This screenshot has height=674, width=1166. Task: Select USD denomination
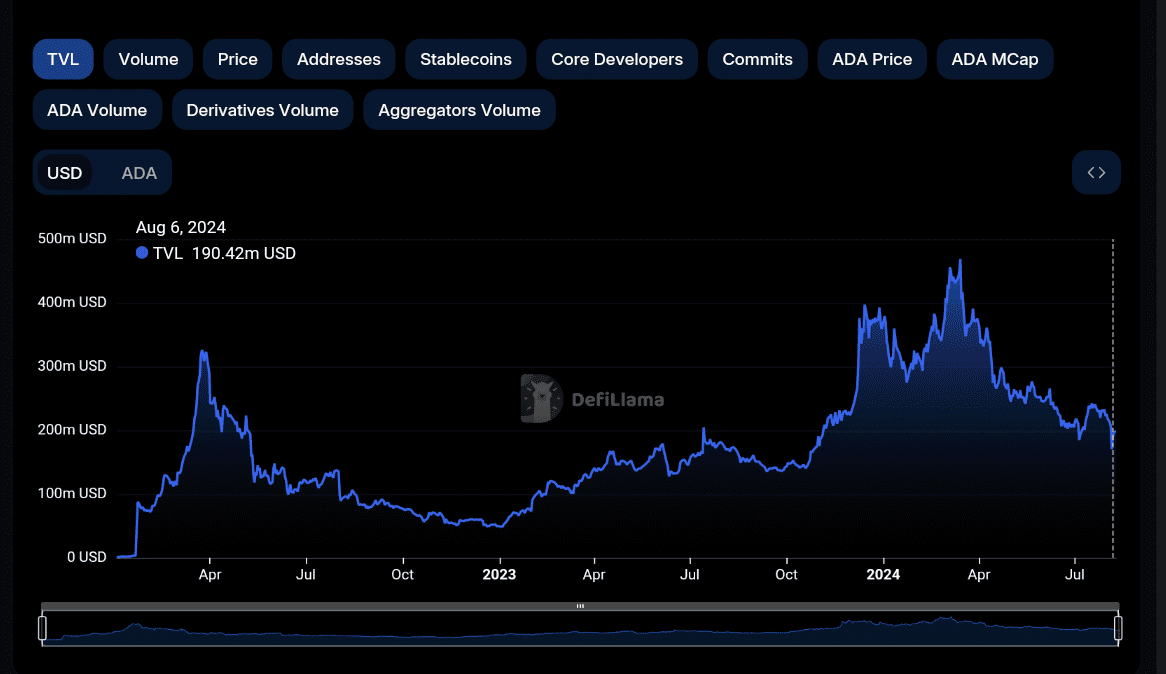click(65, 172)
